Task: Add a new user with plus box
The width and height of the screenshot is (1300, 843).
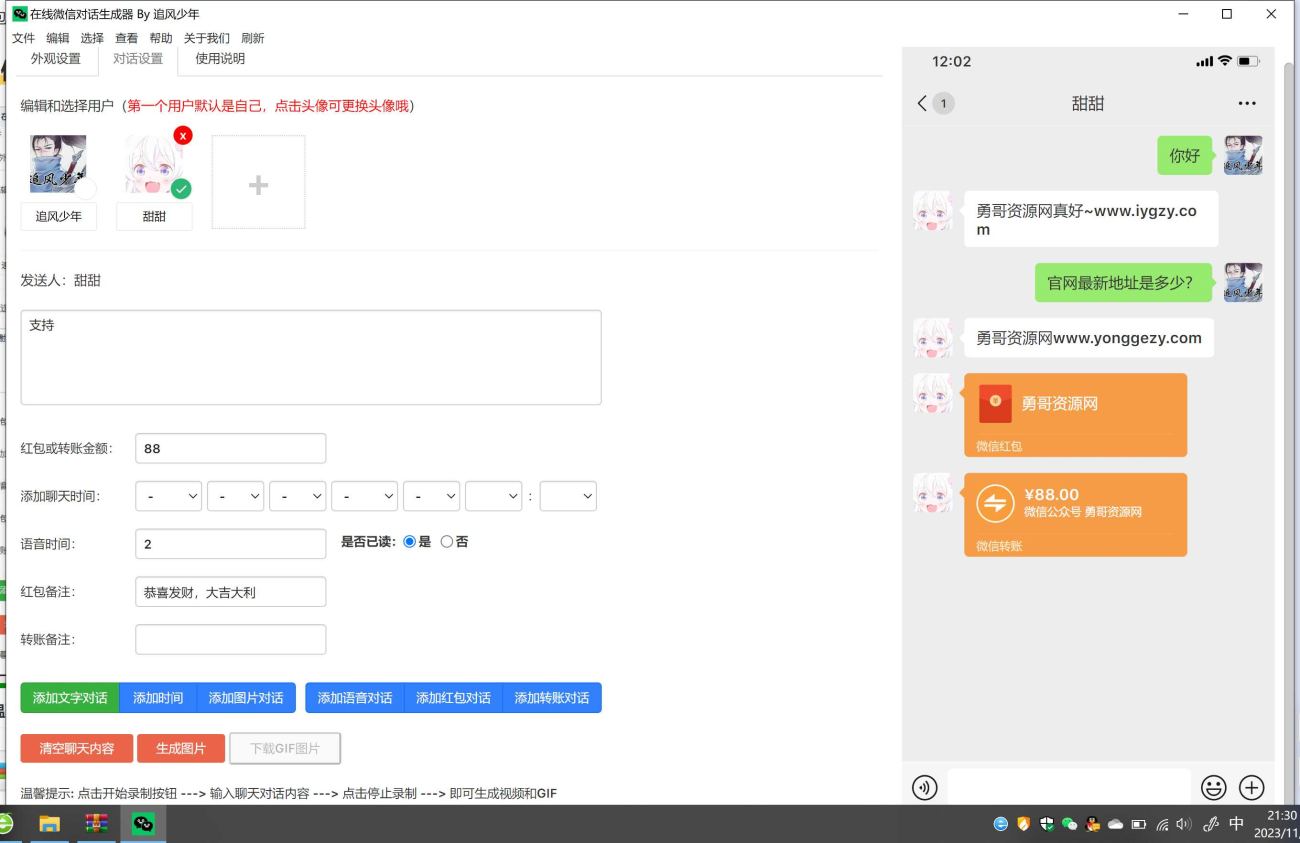Action: (258, 182)
